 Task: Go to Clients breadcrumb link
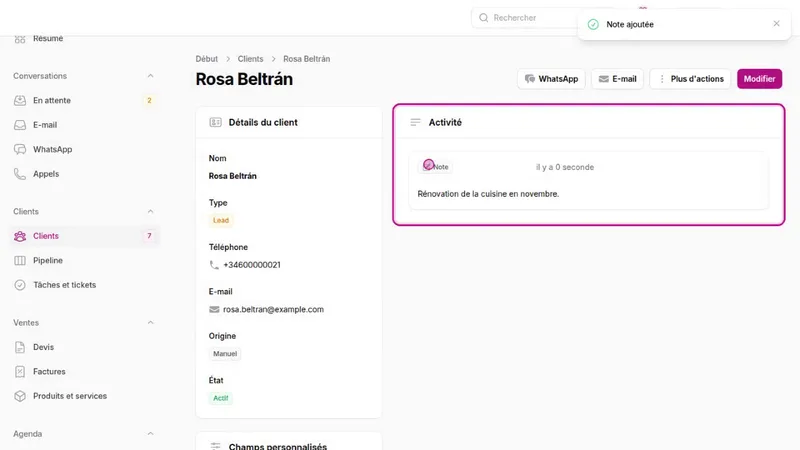tap(251, 59)
